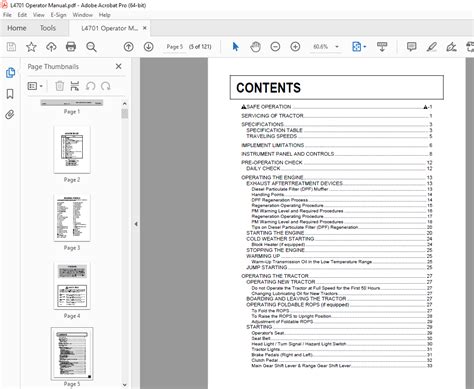Click the SAFE OPERATION contents entry
474x389 pixels.
[337, 107]
